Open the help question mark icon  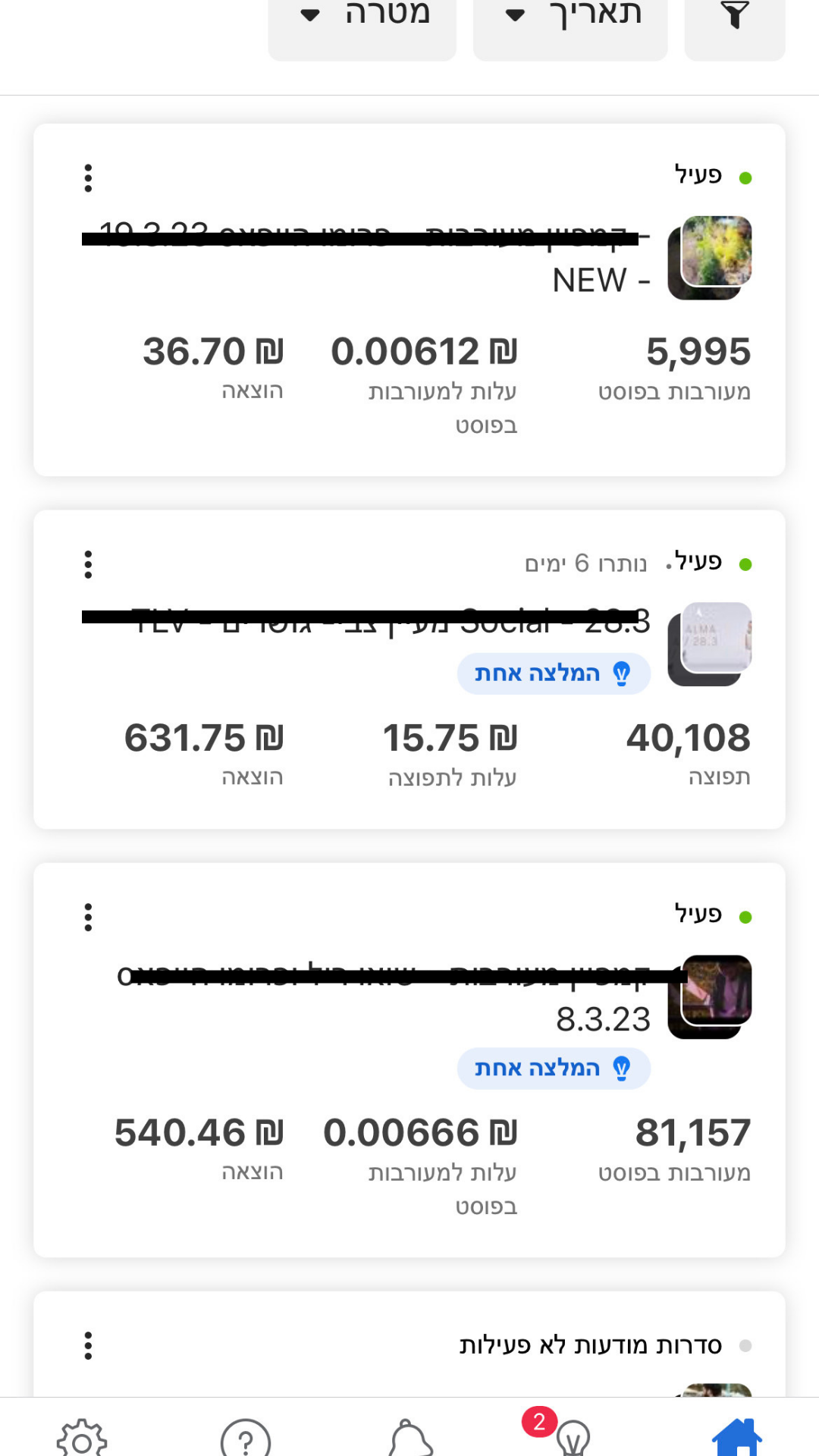(x=246, y=1438)
